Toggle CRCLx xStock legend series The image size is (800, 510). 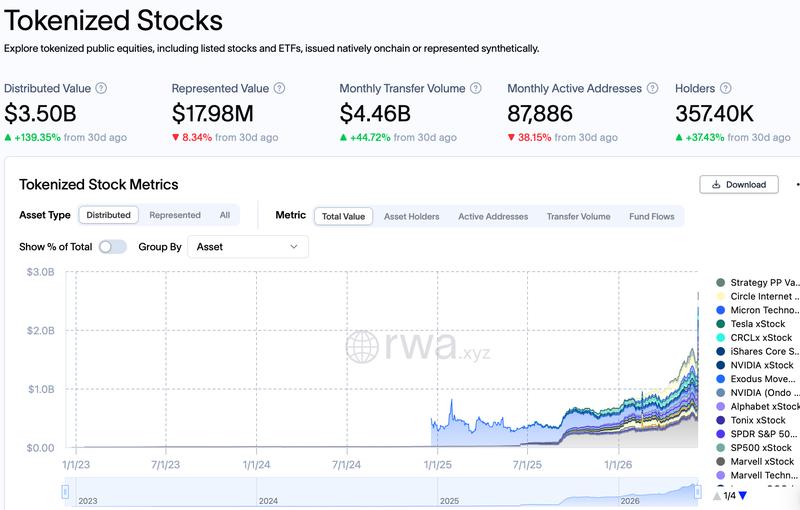tap(754, 338)
